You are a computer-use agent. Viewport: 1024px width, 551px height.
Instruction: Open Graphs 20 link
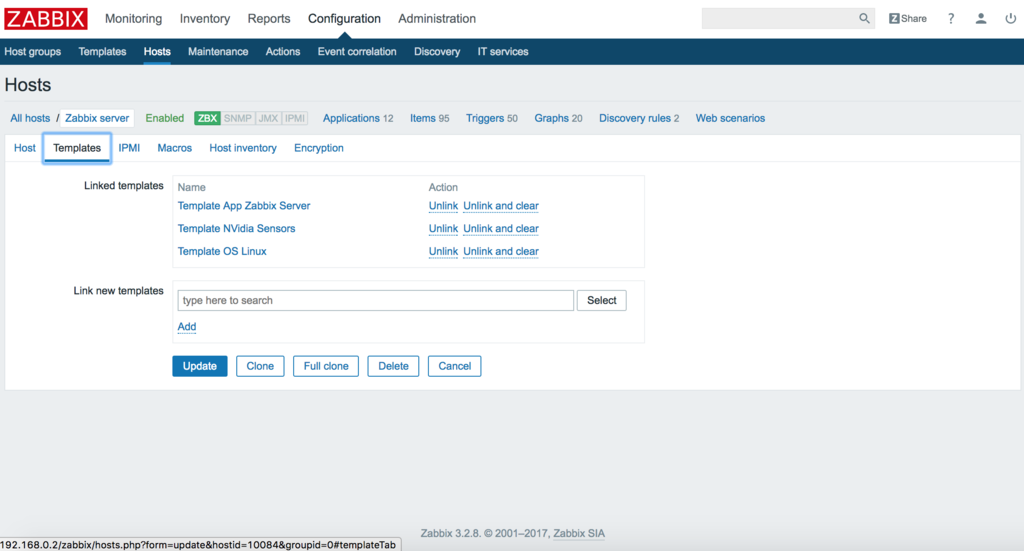558,118
